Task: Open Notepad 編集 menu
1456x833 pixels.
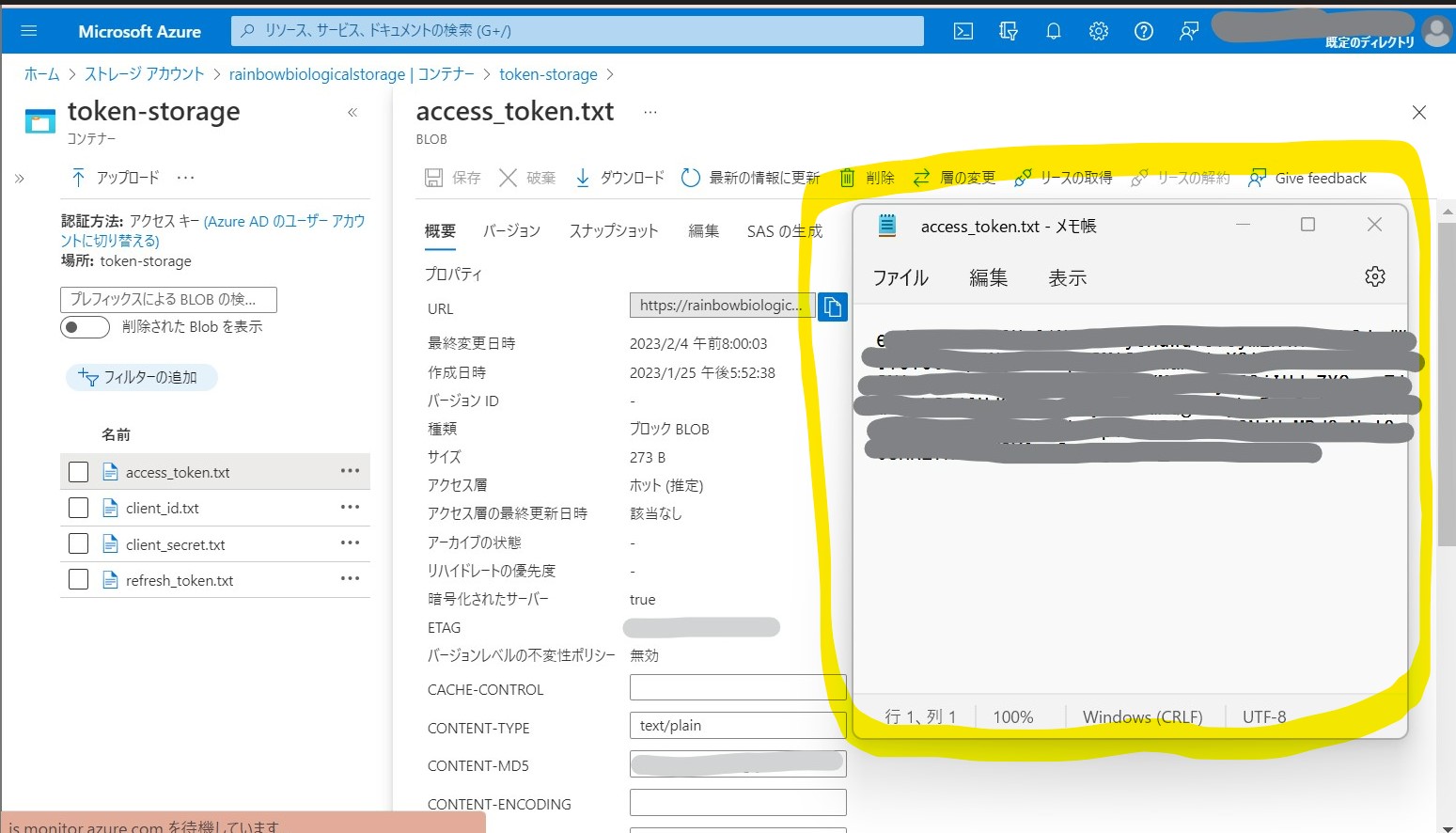Action: (989, 277)
